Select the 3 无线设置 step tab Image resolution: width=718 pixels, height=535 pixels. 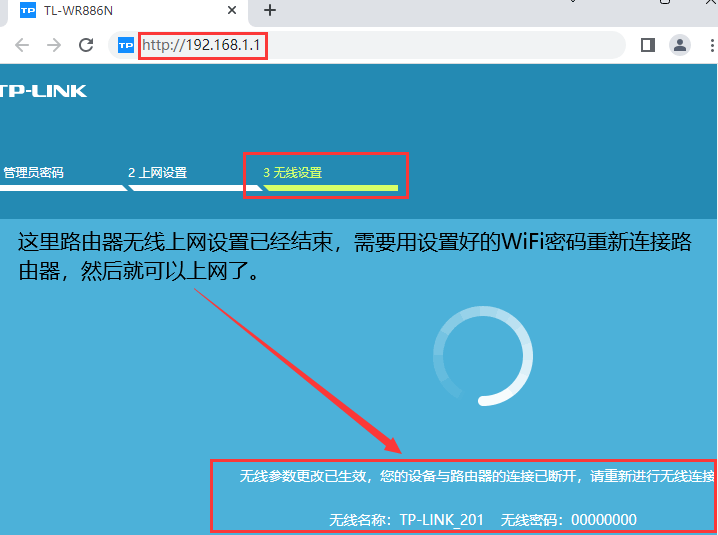click(293, 173)
